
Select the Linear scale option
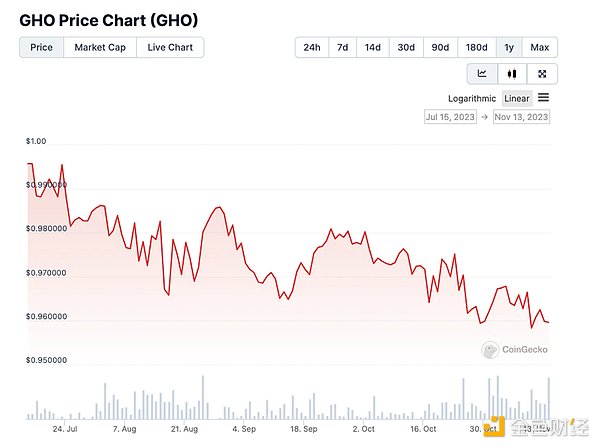pyautogui.click(x=517, y=98)
